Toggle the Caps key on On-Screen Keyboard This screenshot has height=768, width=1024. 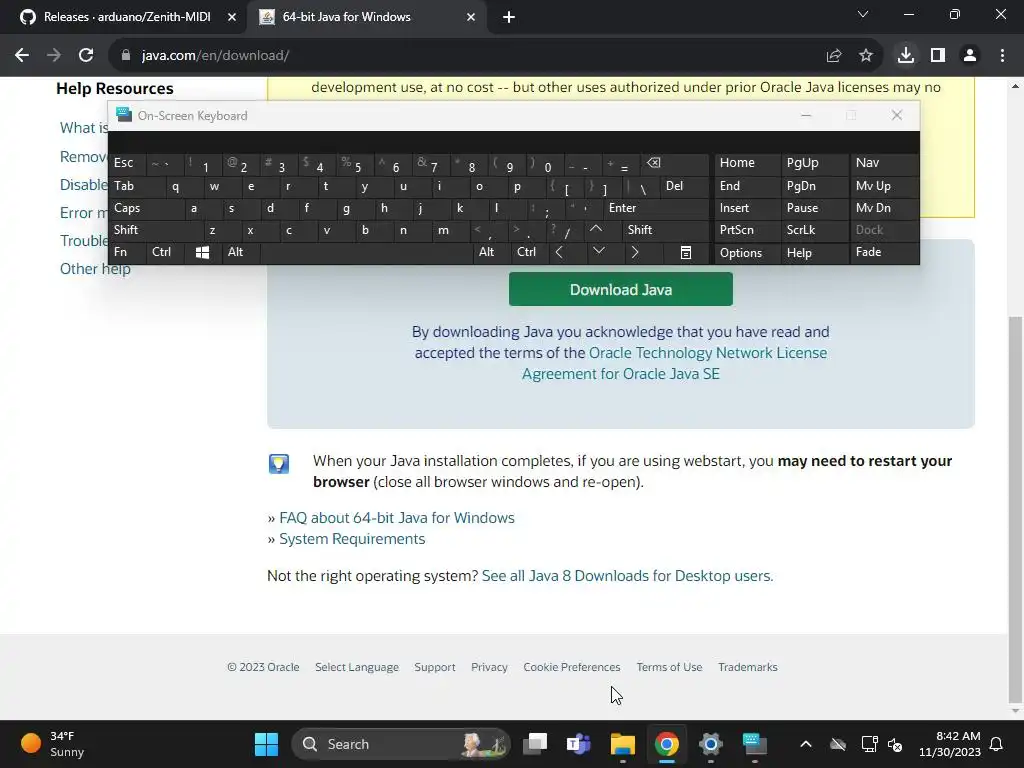pos(146,208)
